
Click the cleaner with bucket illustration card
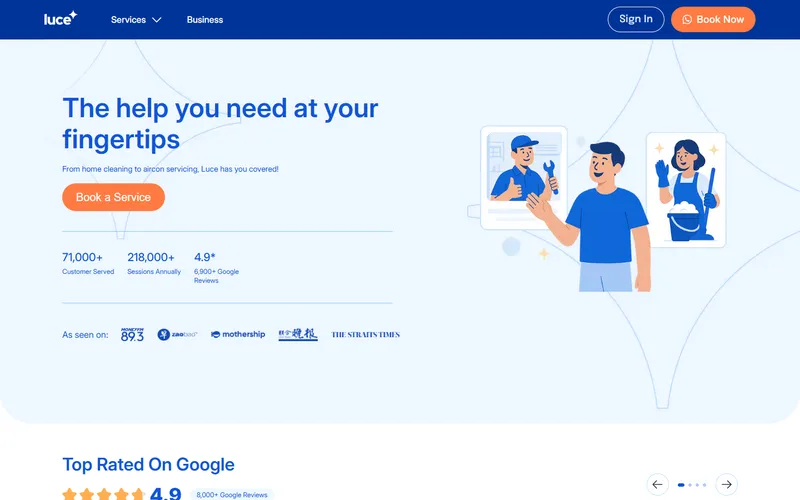(686, 190)
